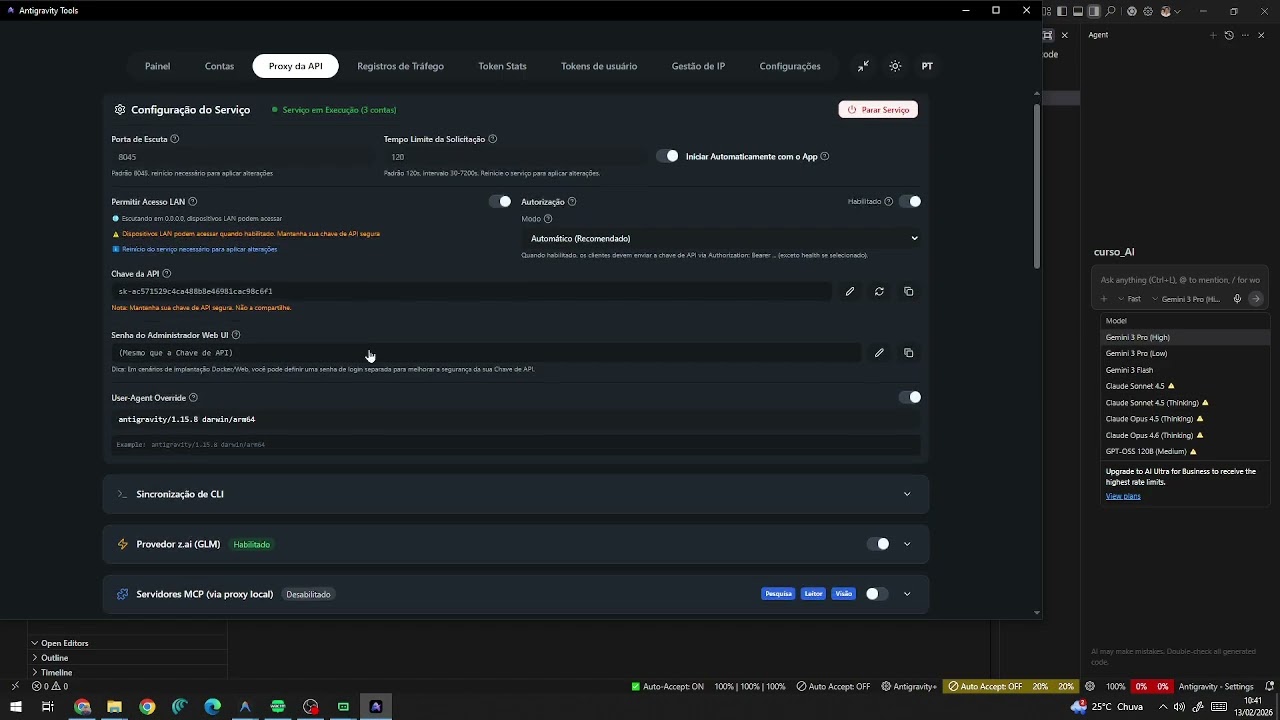Collapse the Open Editors section

(64, 643)
